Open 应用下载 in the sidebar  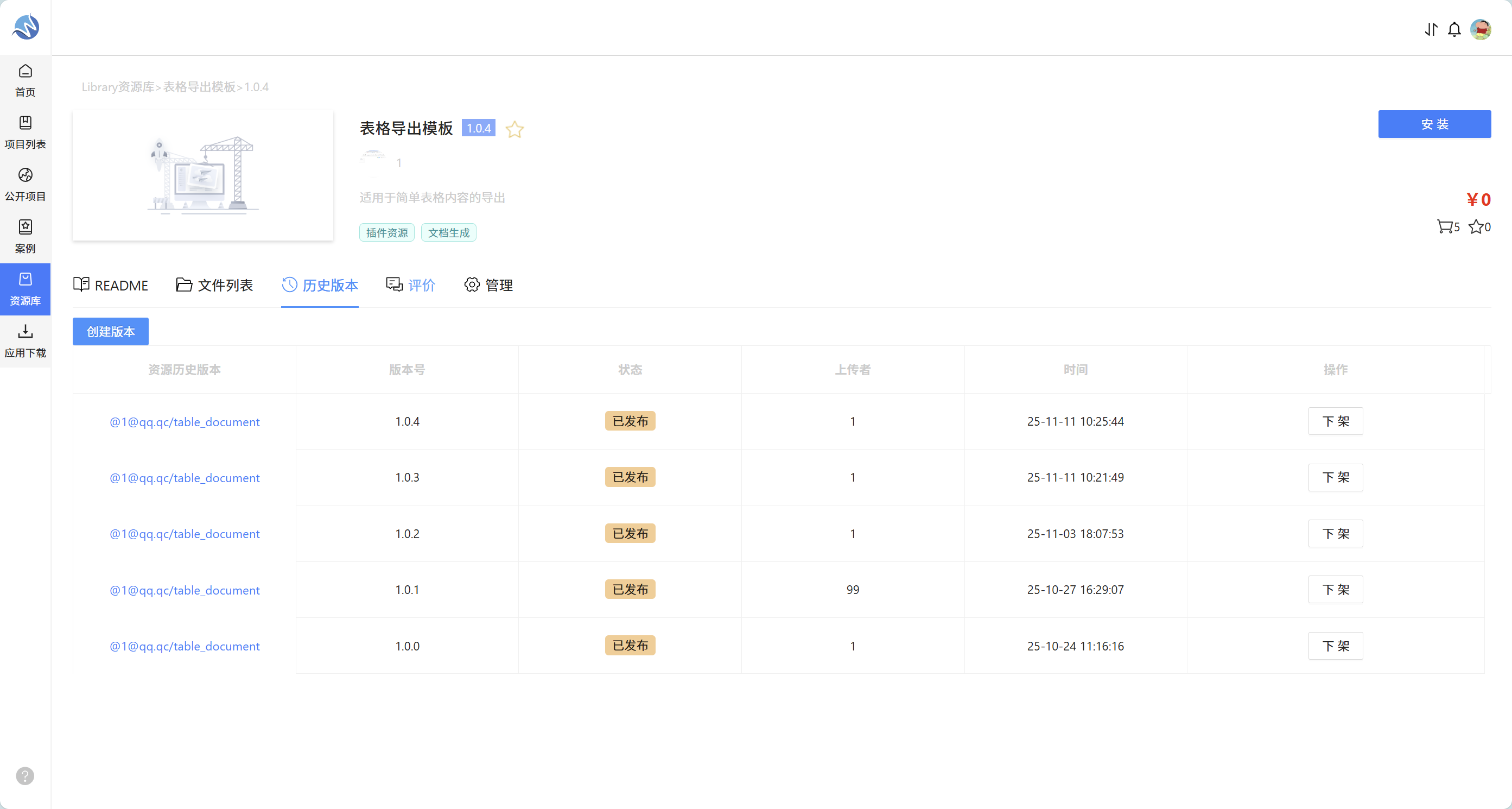(x=26, y=341)
